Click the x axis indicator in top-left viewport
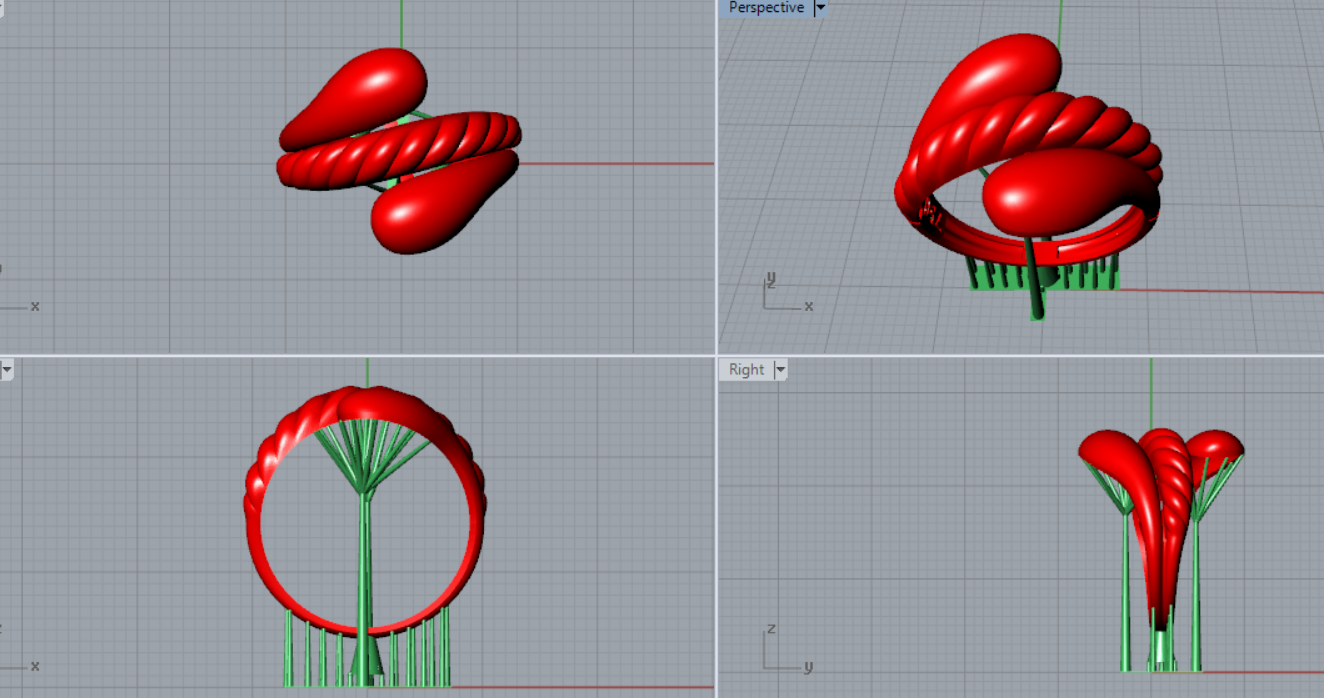This screenshot has height=698, width=1324. (34, 306)
